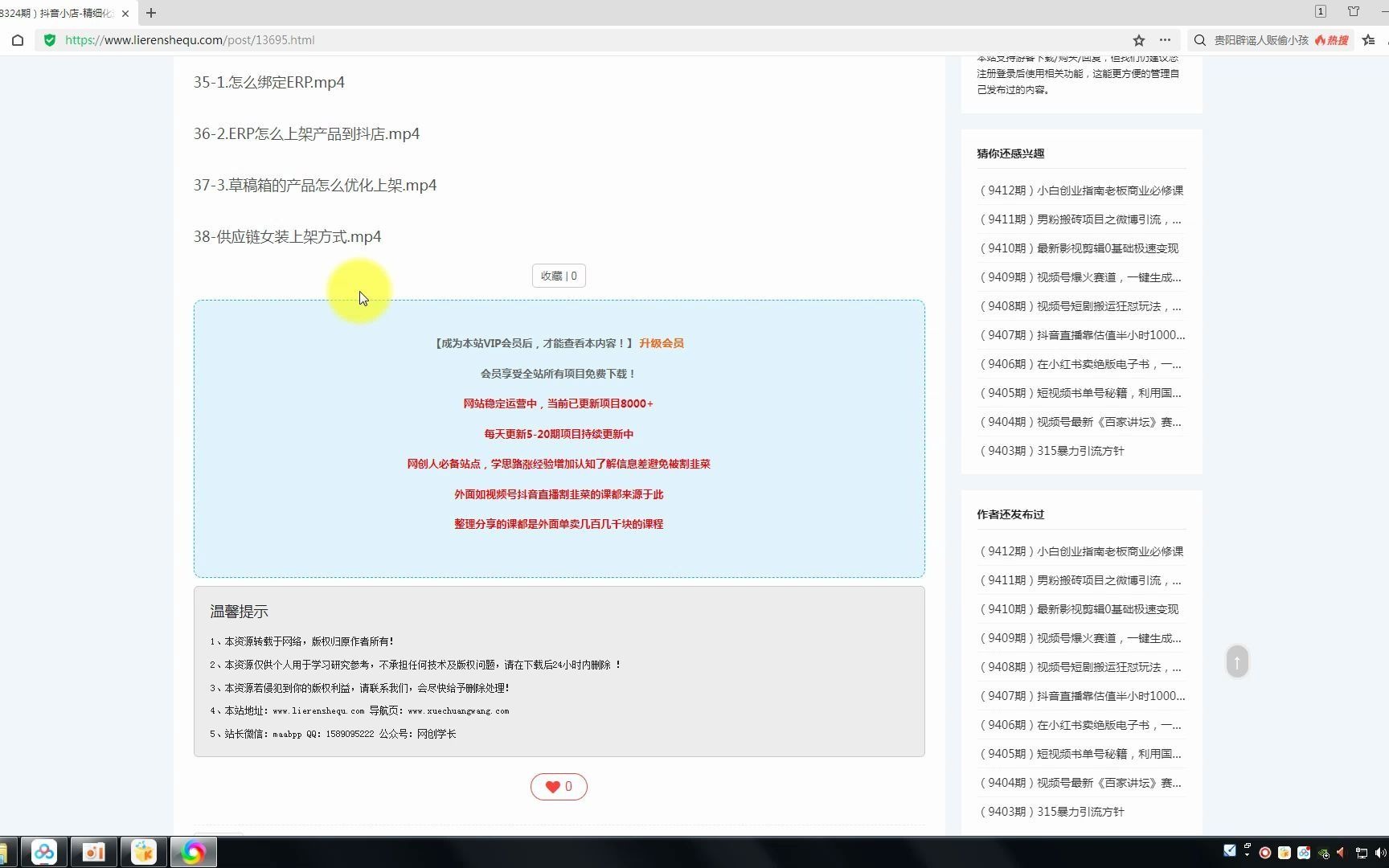
Task: Open 9412期 link under 作者还发布过
Action: tap(1081, 551)
